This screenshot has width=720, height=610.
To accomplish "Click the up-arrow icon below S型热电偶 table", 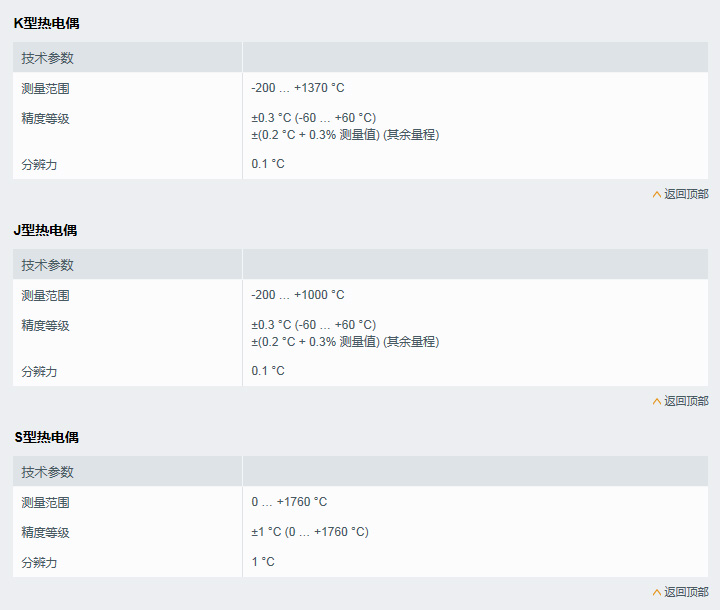I will pyautogui.click(x=657, y=592).
